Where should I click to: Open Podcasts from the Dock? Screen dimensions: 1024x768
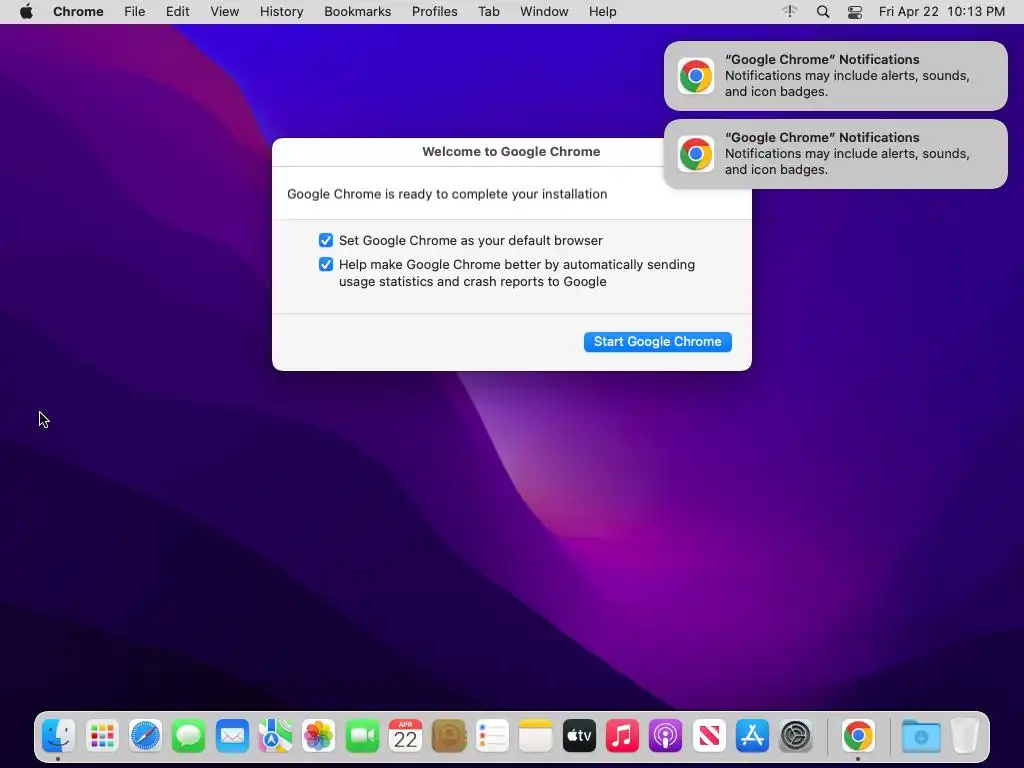point(665,736)
